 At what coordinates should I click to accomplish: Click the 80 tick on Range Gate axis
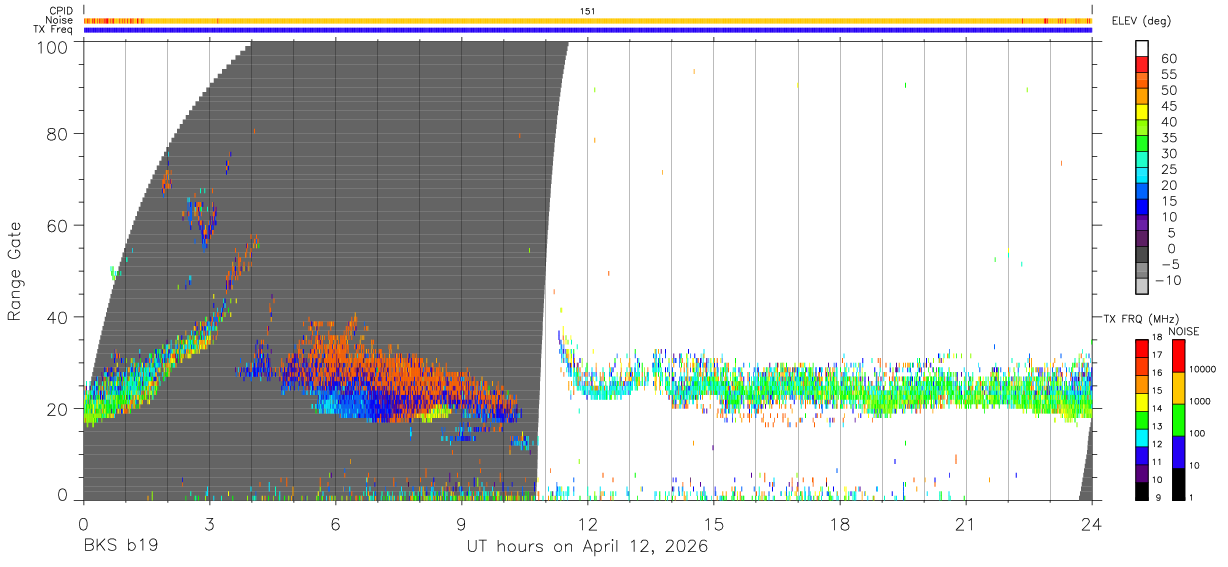57,134
